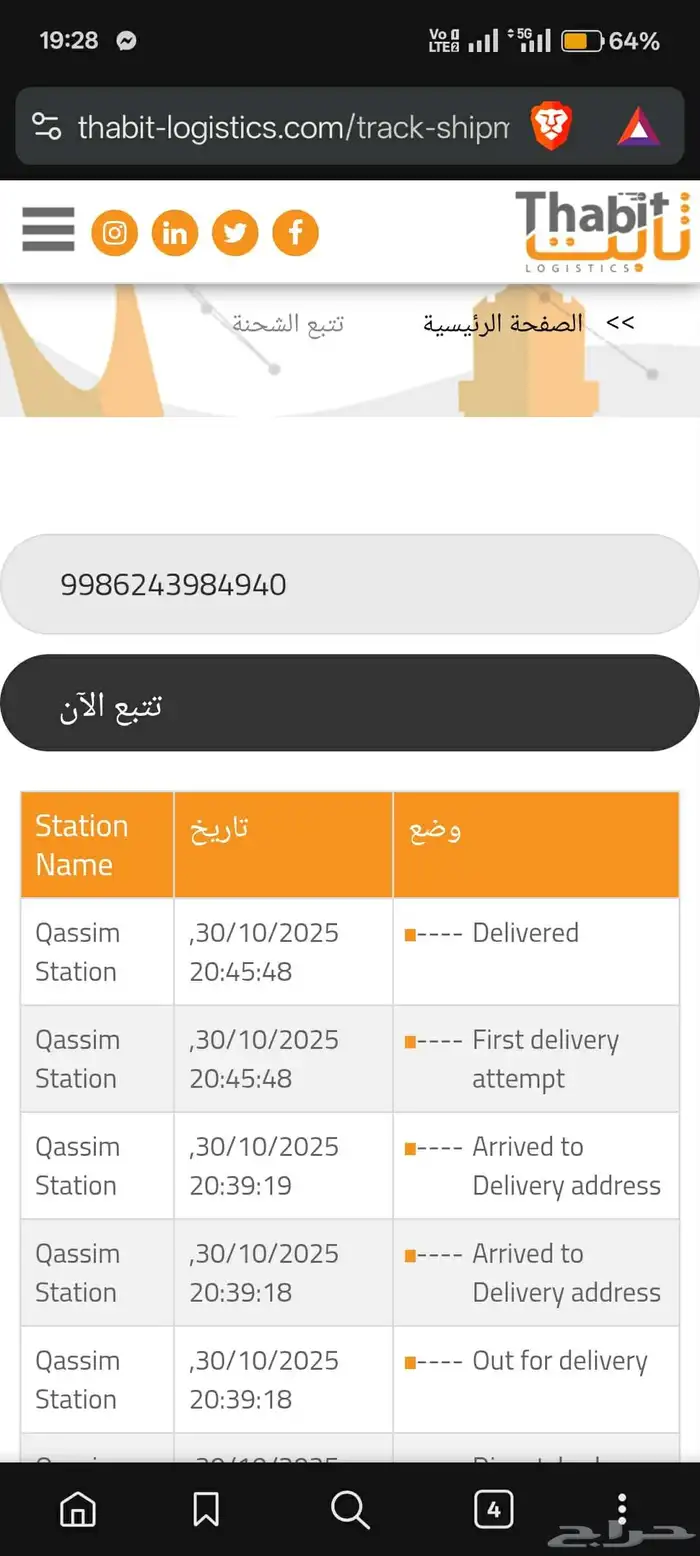700x1556 pixels.
Task: Select the تتبع الشحنة breadcrumb entry
Action: click(290, 322)
